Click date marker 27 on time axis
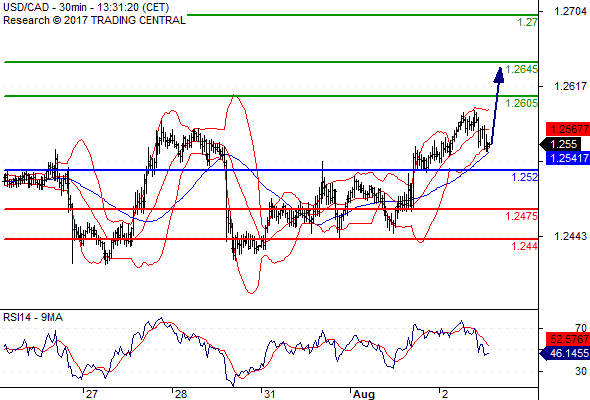590x400 pixels. (x=91, y=394)
